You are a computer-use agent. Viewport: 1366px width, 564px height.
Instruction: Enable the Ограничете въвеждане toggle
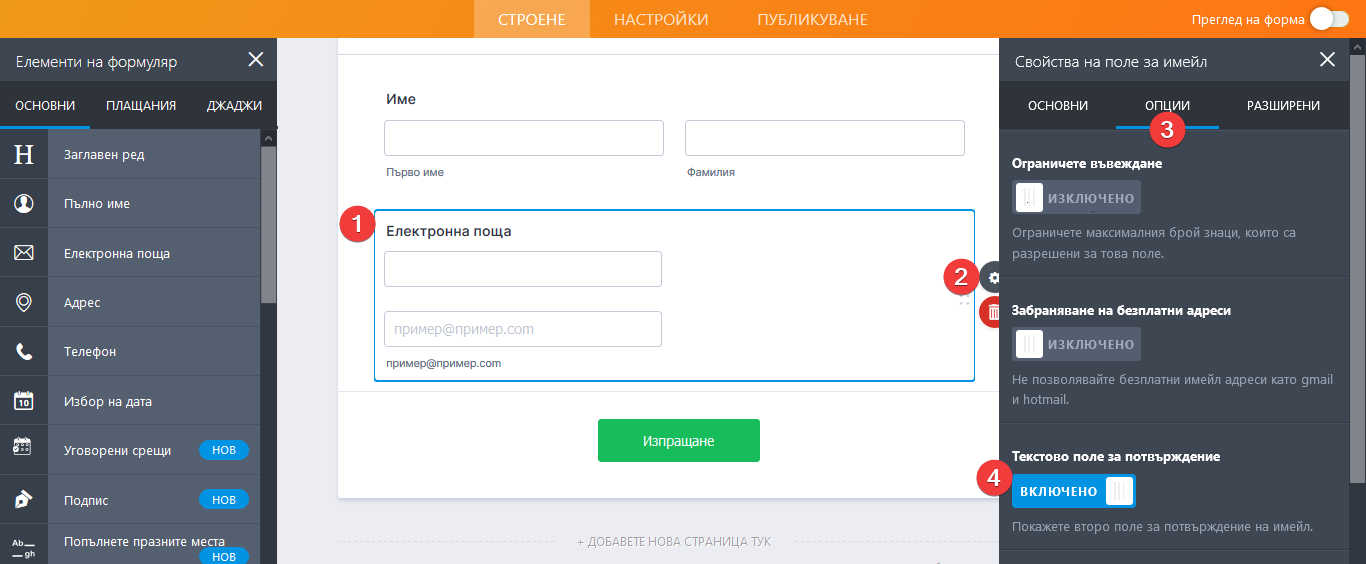pyautogui.click(x=1076, y=198)
